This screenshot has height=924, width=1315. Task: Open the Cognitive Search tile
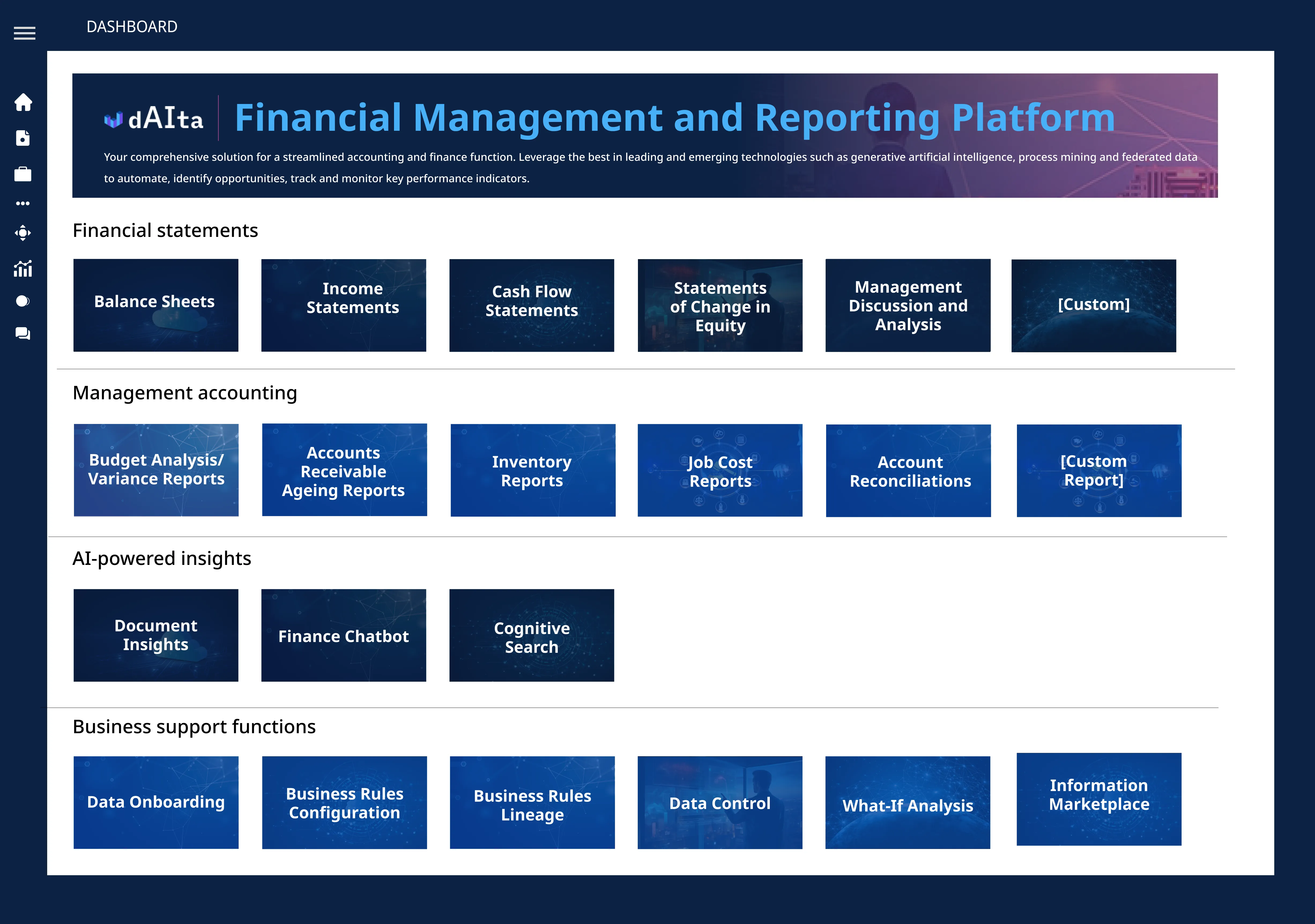tap(532, 635)
